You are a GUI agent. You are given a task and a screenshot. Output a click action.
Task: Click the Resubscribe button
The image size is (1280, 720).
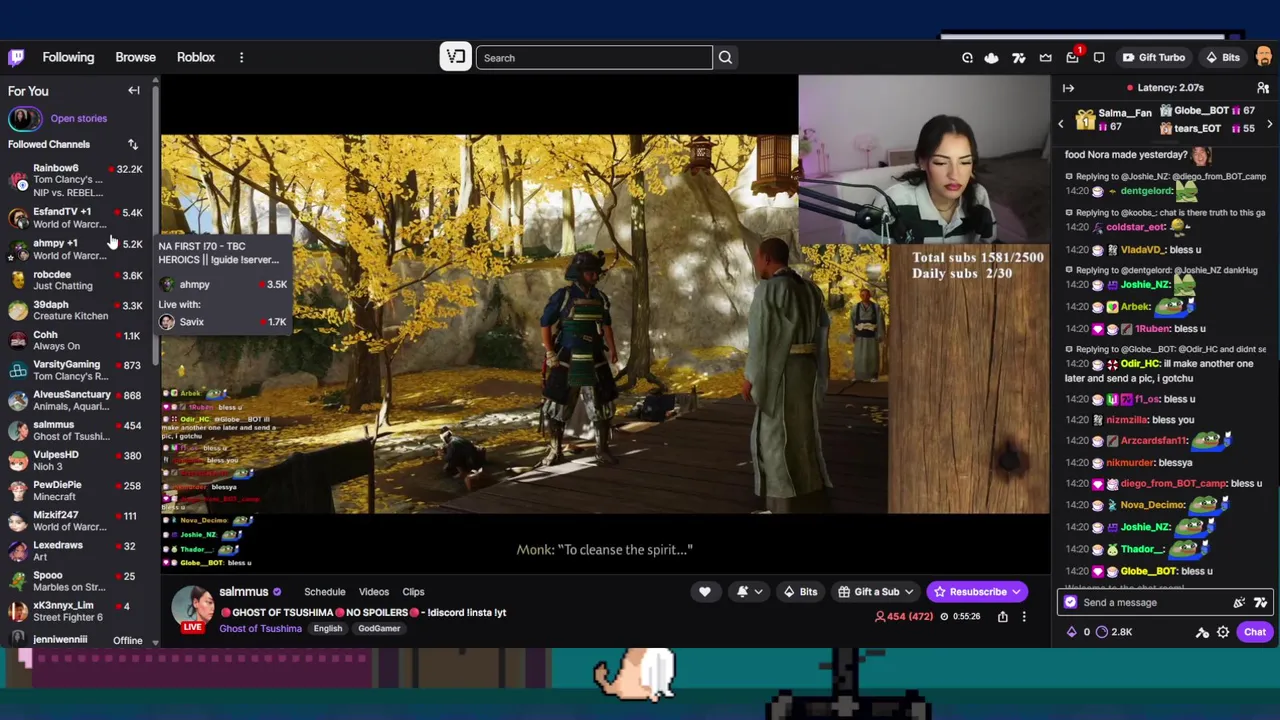[x=976, y=592]
